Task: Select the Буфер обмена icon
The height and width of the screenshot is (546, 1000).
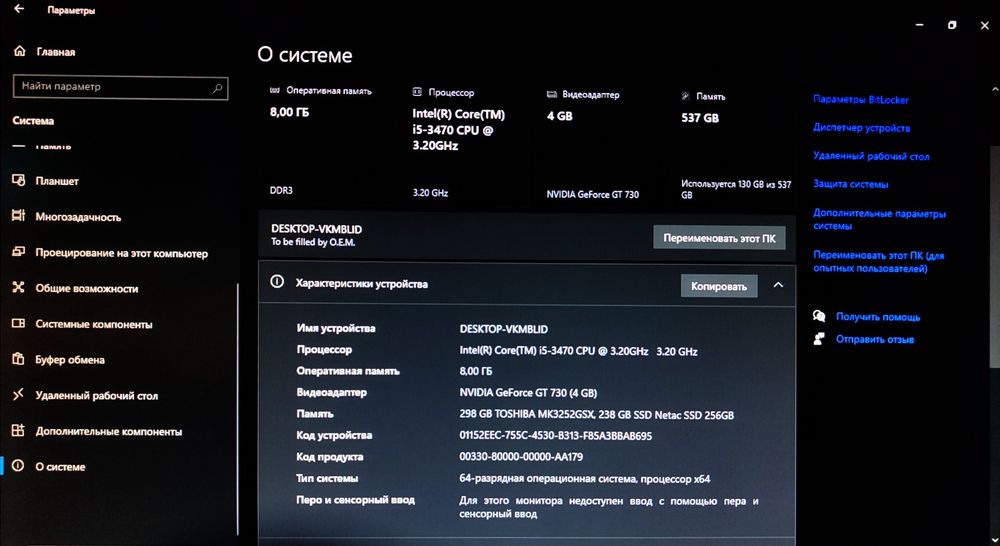Action: (18, 359)
